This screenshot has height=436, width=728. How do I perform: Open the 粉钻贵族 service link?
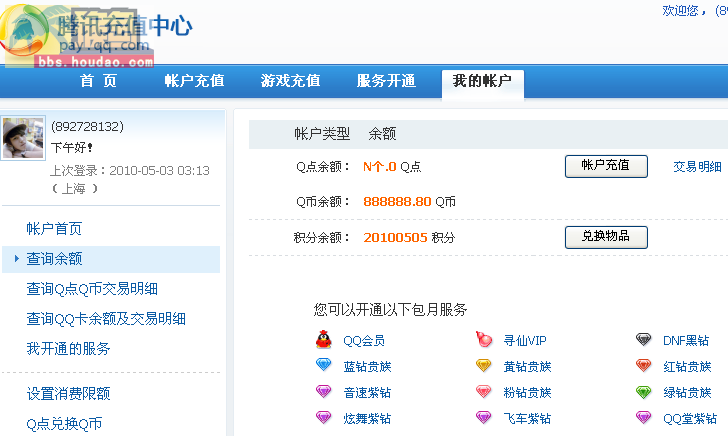(527, 393)
